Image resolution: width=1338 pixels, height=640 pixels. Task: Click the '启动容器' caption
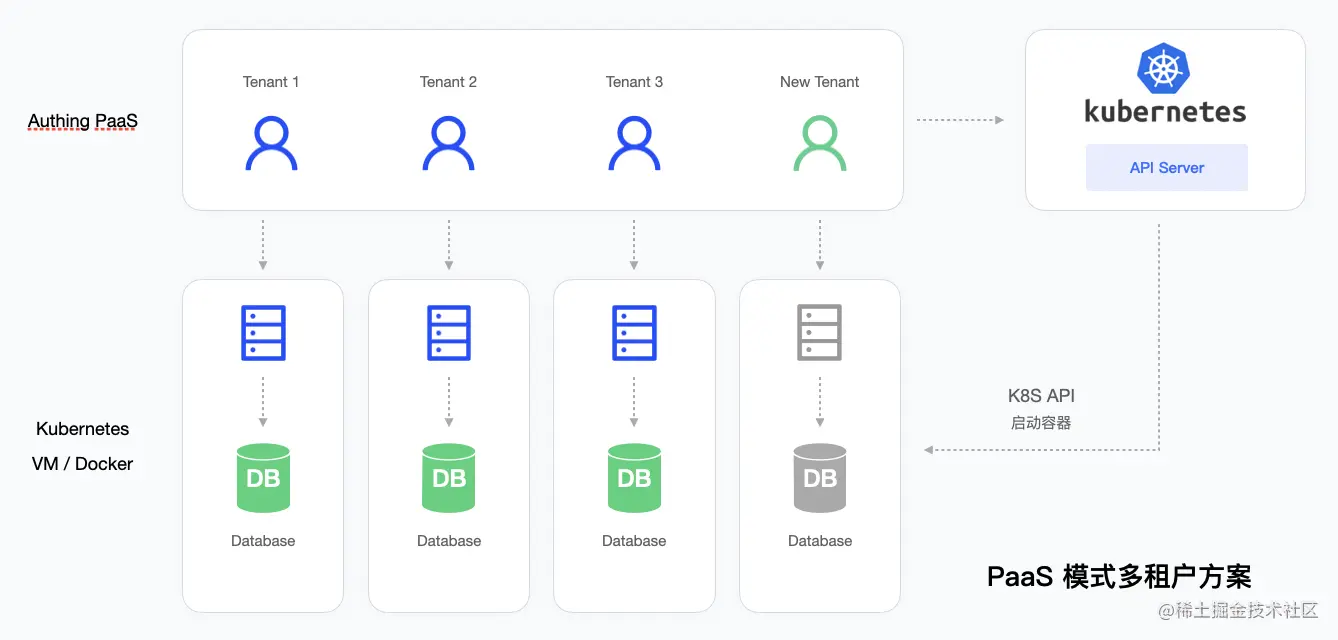1041,423
